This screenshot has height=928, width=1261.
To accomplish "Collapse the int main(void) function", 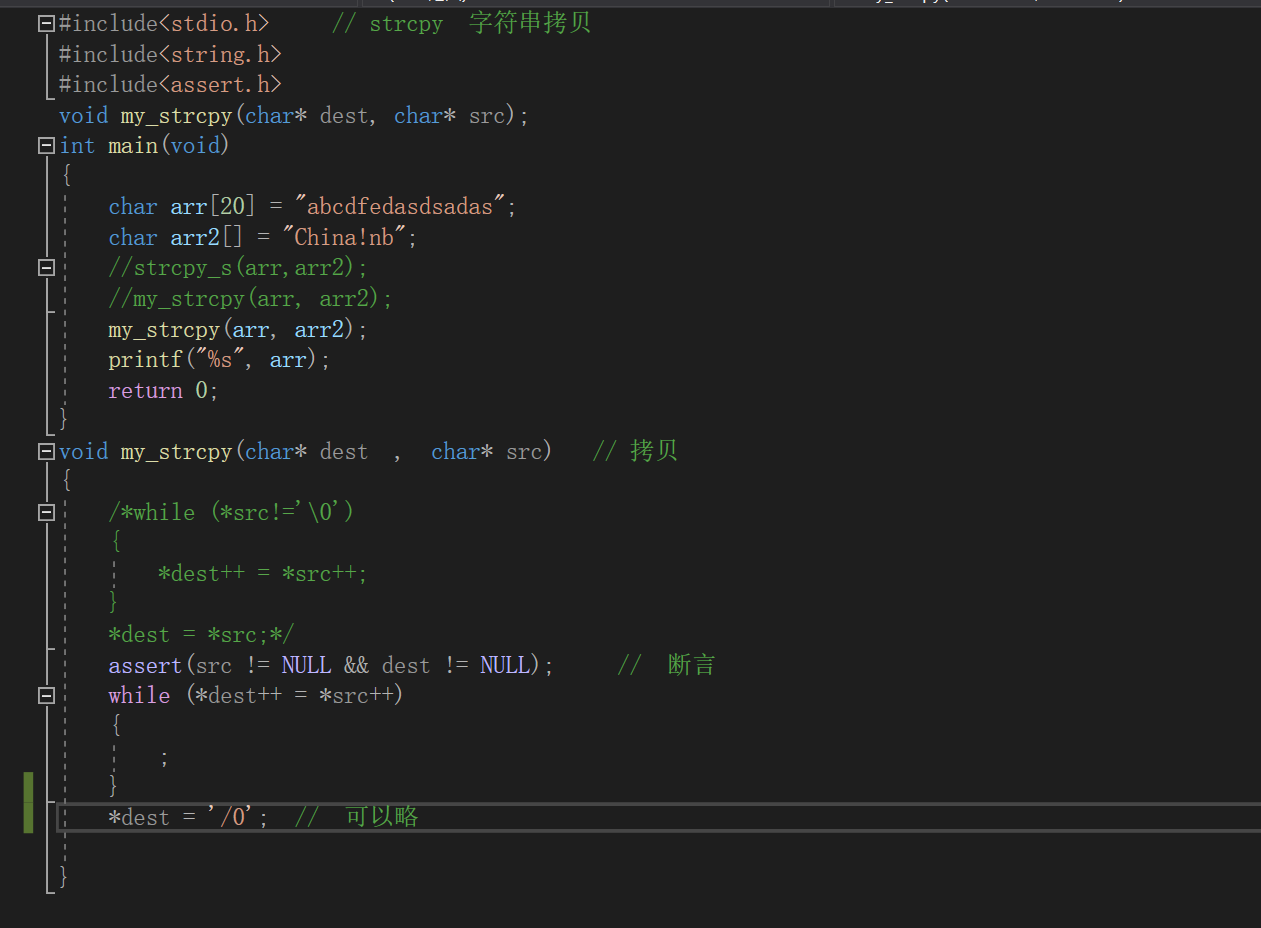I will [46, 145].
